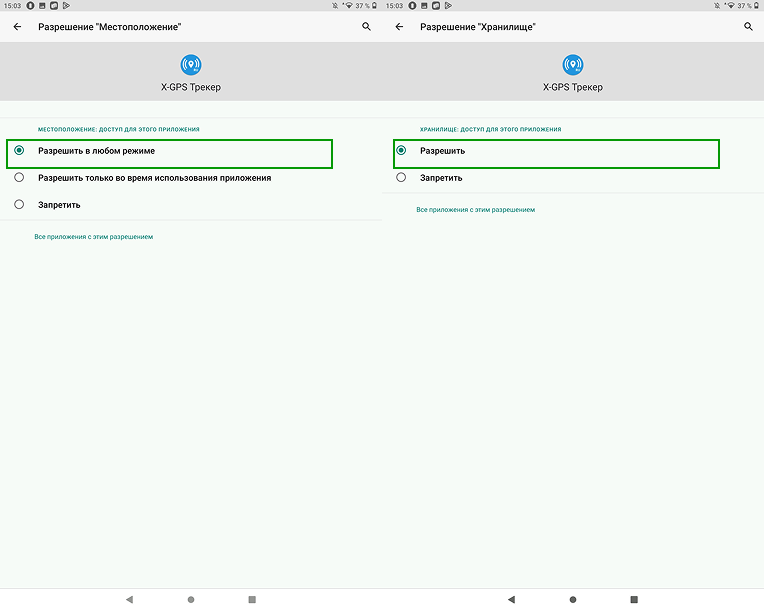Tap X-GPS Трекер icon on storage screen

573,65
